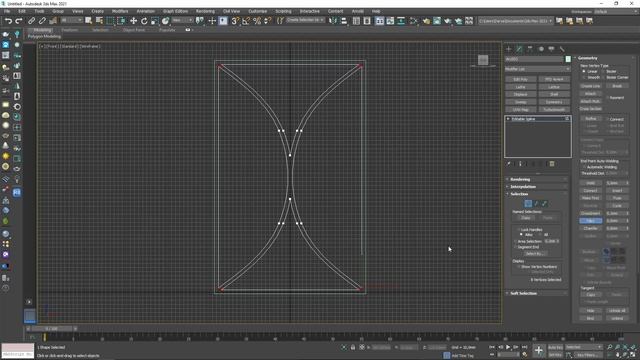Open the Customize menu
This screenshot has height=360, width=640.
(x=258, y=11)
